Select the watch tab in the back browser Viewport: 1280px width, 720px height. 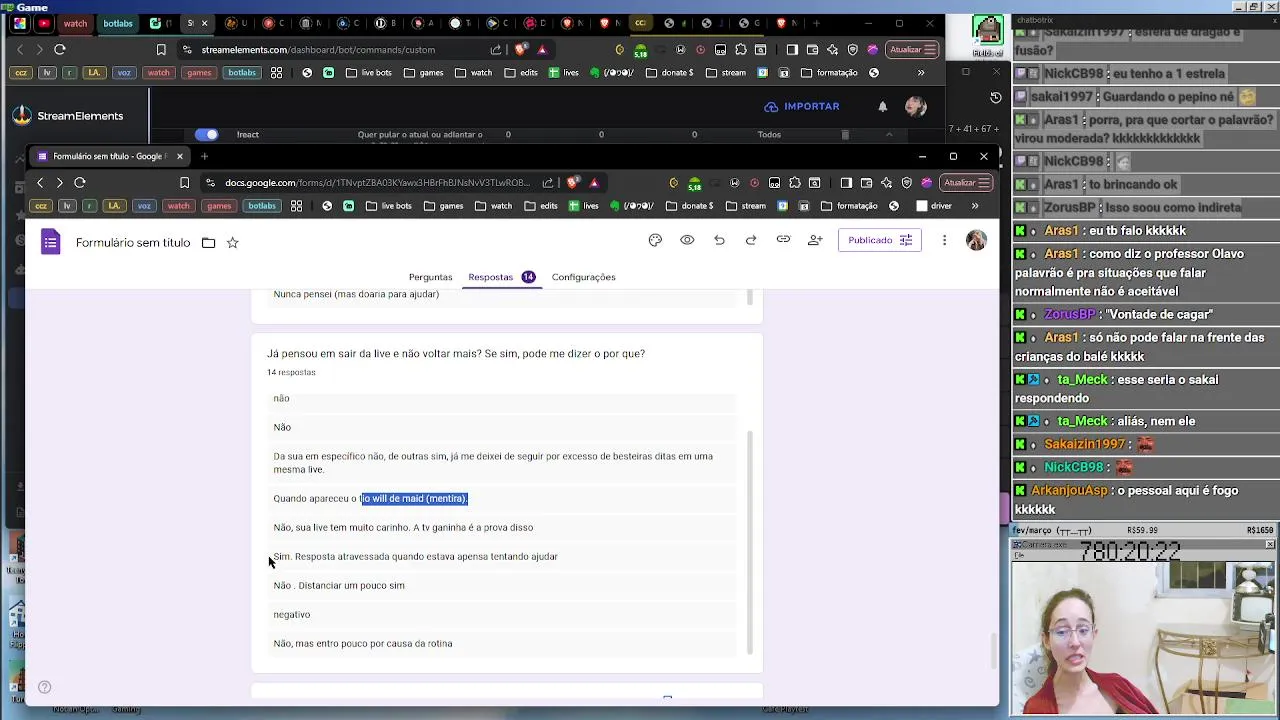(75, 23)
